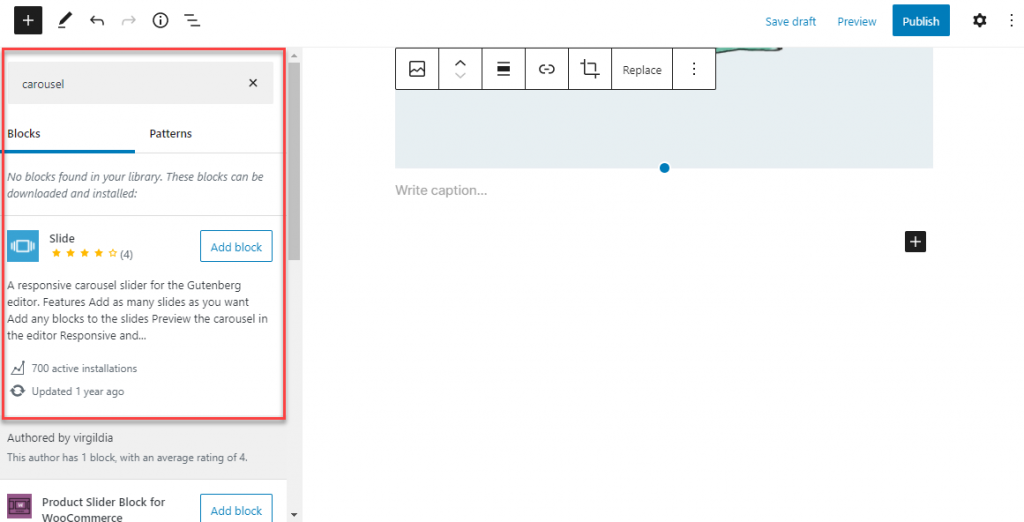
Task: Click the Slide block description text
Action: pos(138,311)
